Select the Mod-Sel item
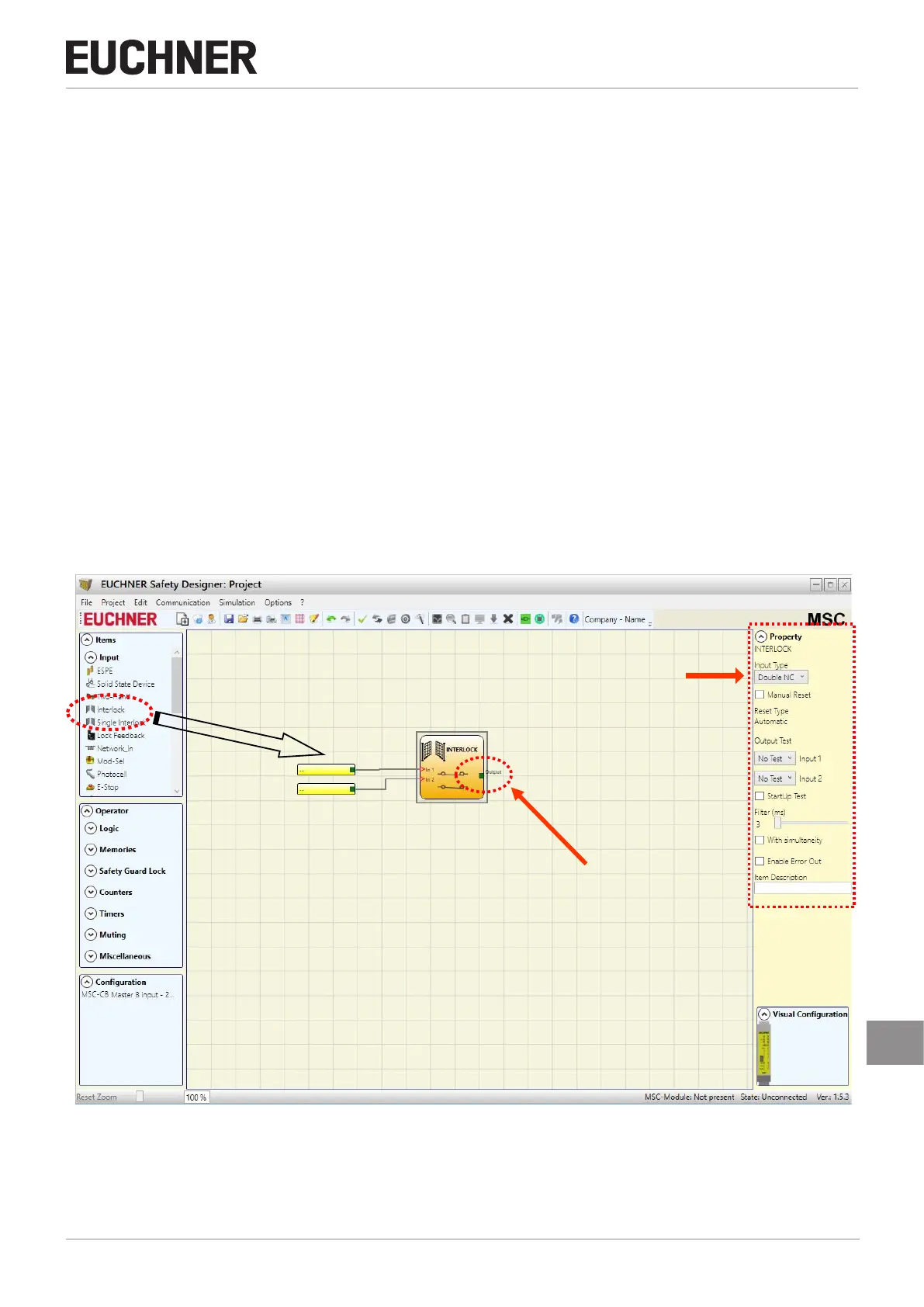This screenshot has width=924, height=1307. [105, 761]
